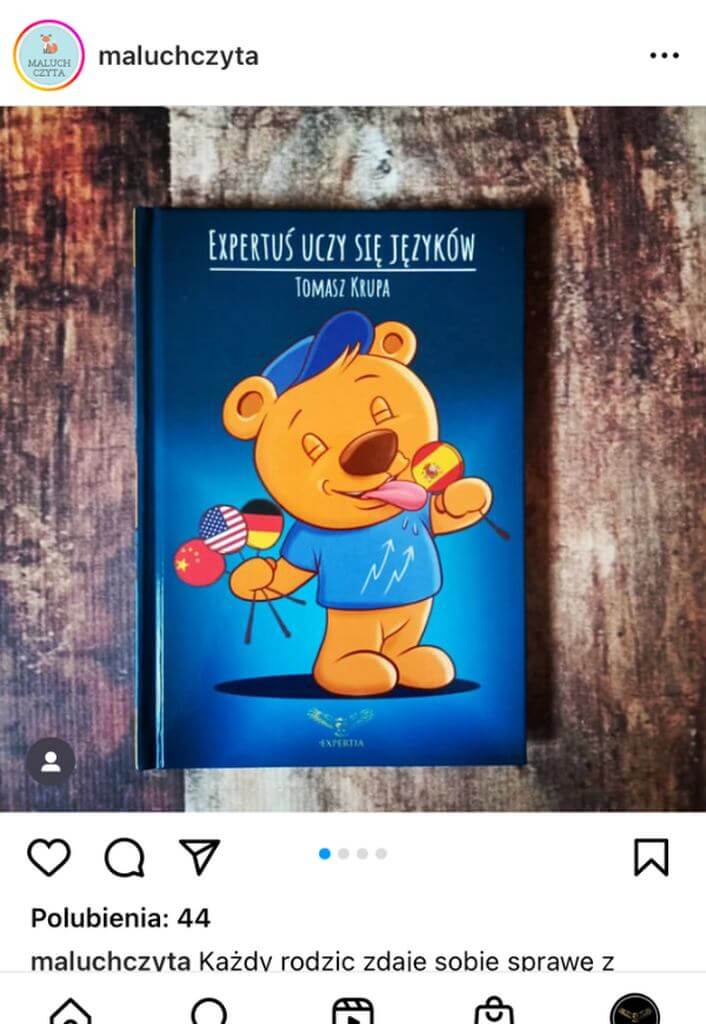Screen dimensions: 706x1024
Task: Save the post with the bookmark icon
Action: point(651,857)
